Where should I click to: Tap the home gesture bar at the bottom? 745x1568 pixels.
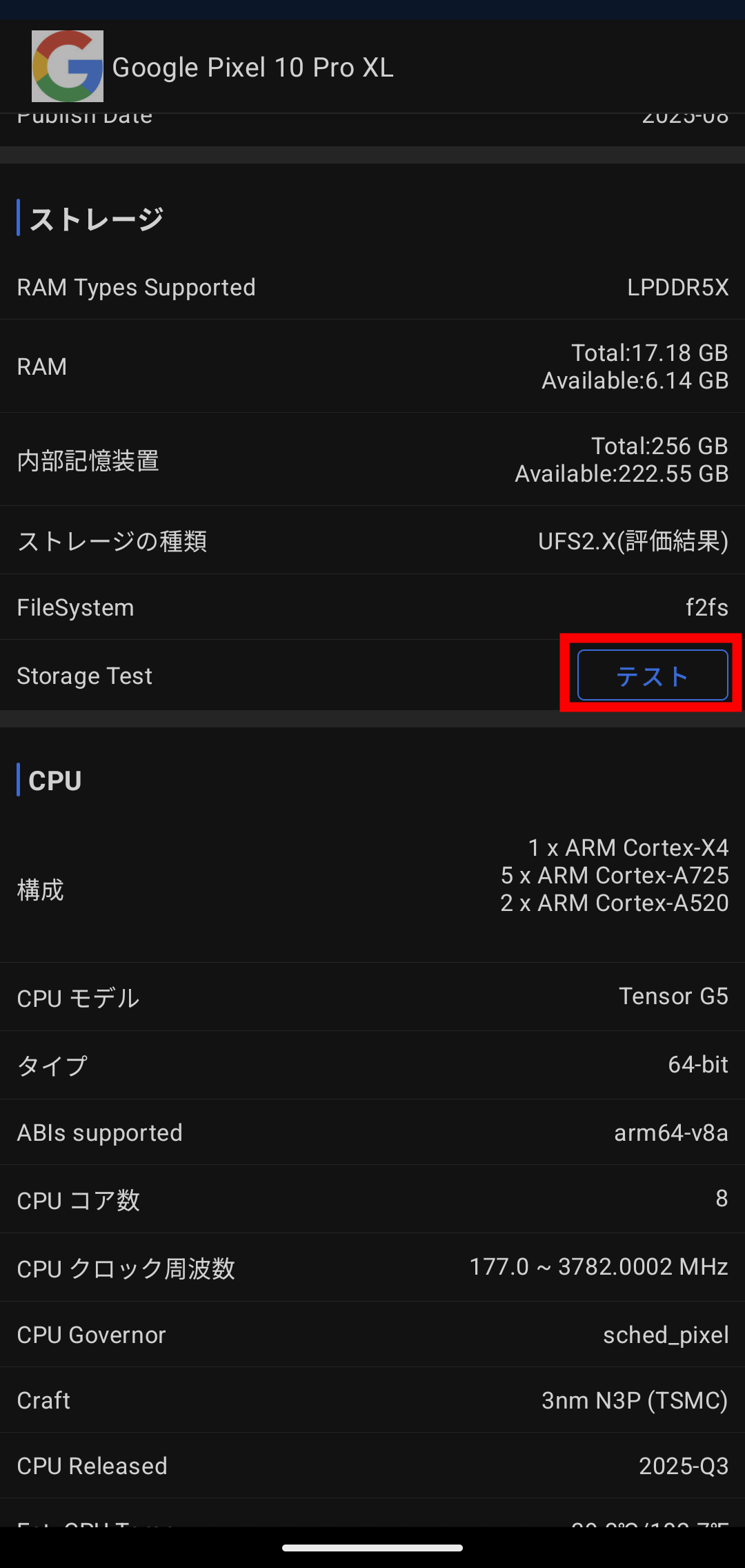372,1548
